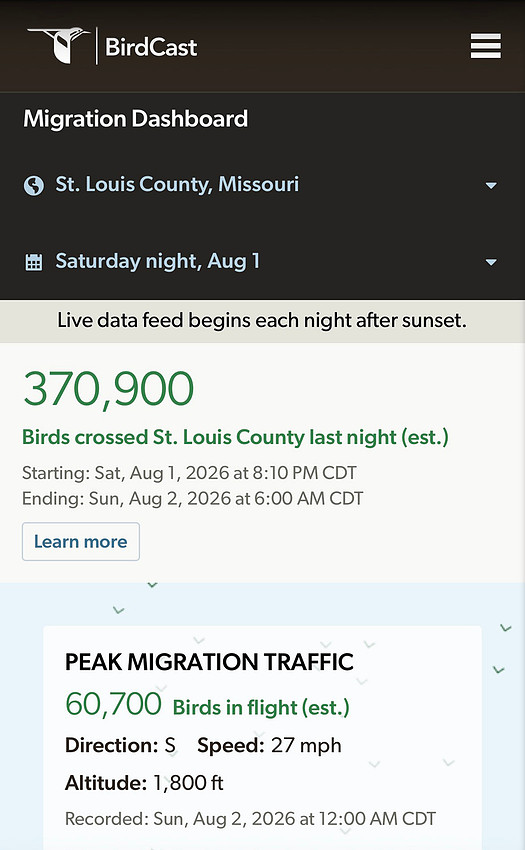Click the 370,900 birds crossed figure

tap(108, 388)
